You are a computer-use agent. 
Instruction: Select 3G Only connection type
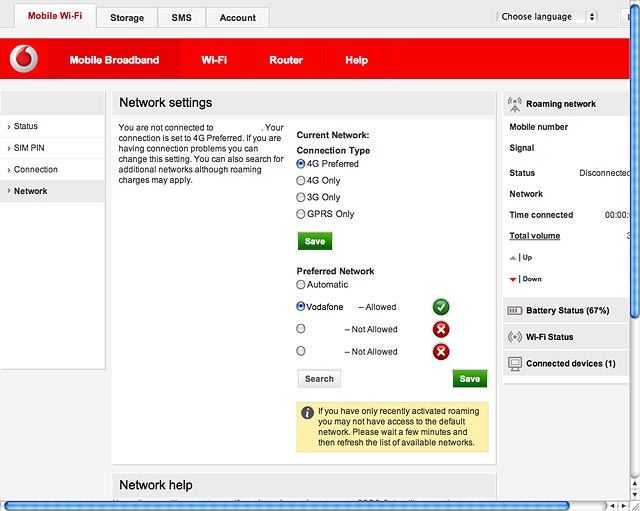click(301, 197)
